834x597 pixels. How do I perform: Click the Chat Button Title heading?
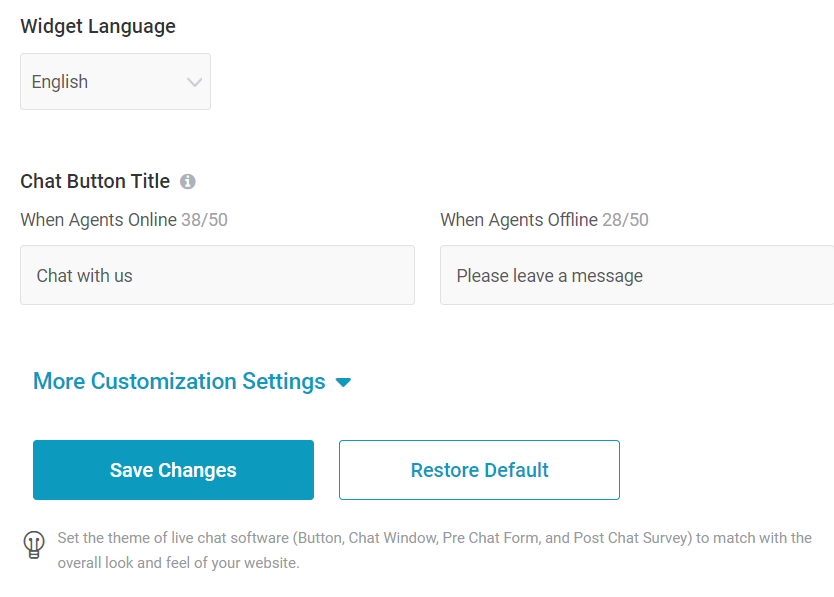coord(95,181)
